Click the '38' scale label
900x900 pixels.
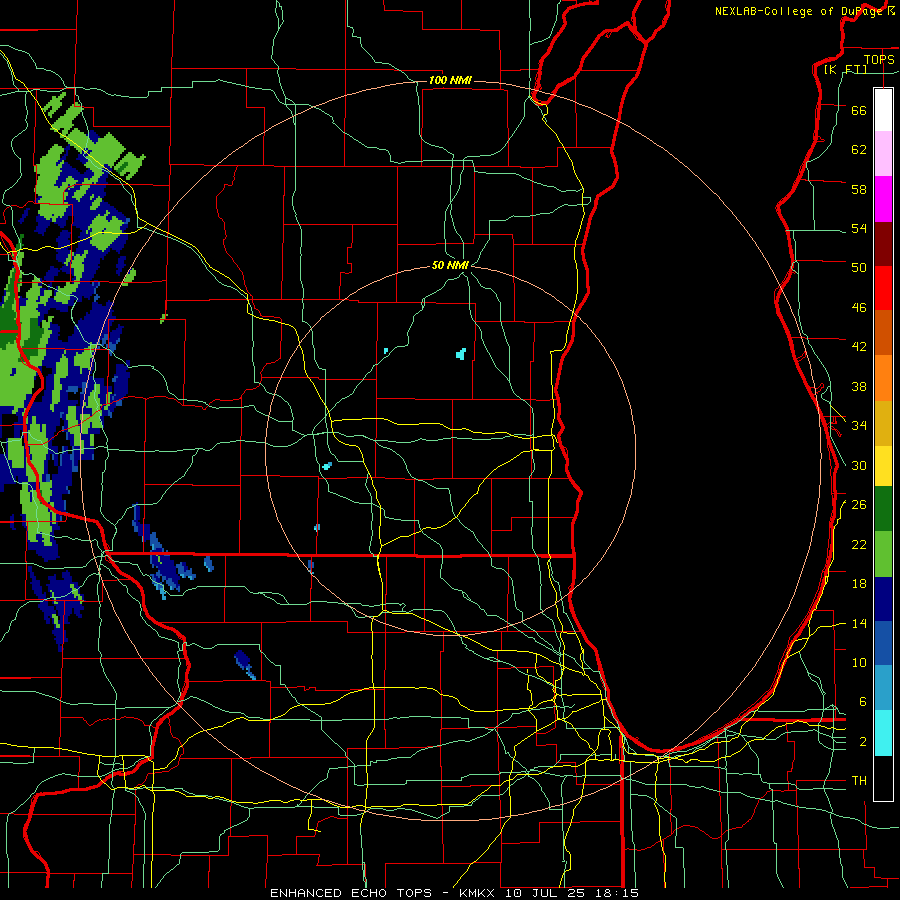[x=859, y=386]
